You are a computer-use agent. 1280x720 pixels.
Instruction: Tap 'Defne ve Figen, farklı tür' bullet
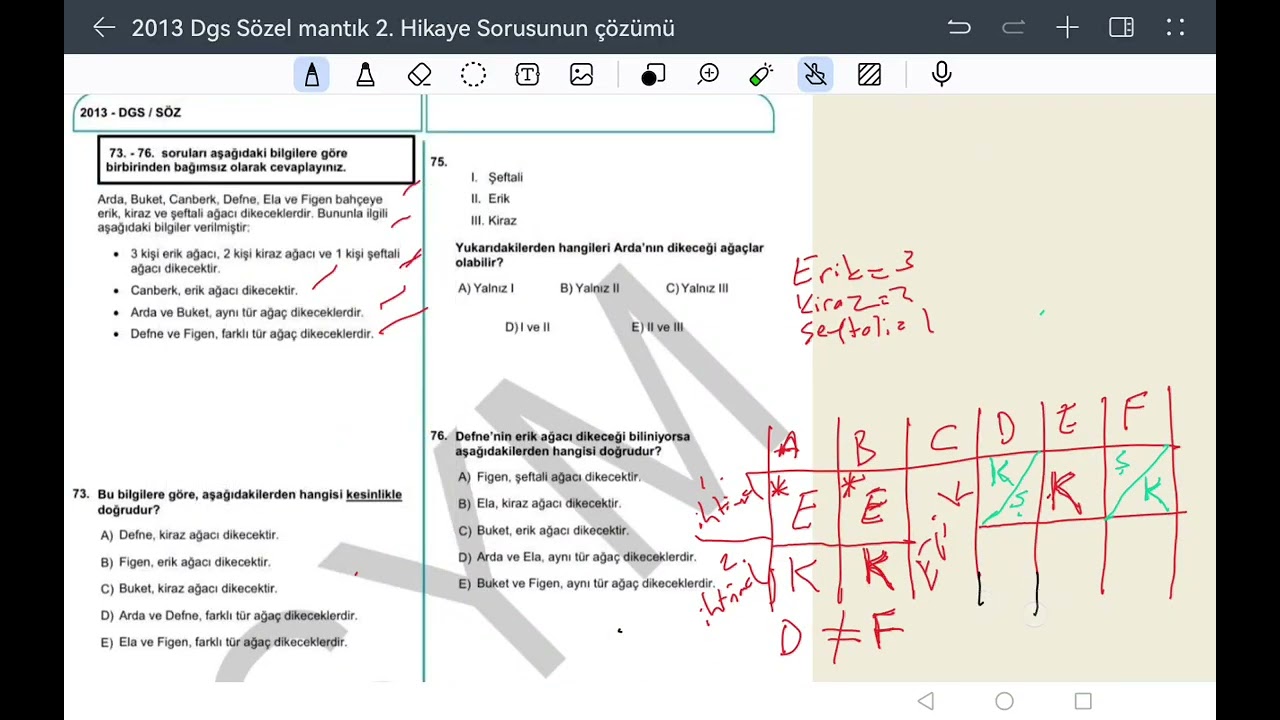pyautogui.click(x=252, y=334)
